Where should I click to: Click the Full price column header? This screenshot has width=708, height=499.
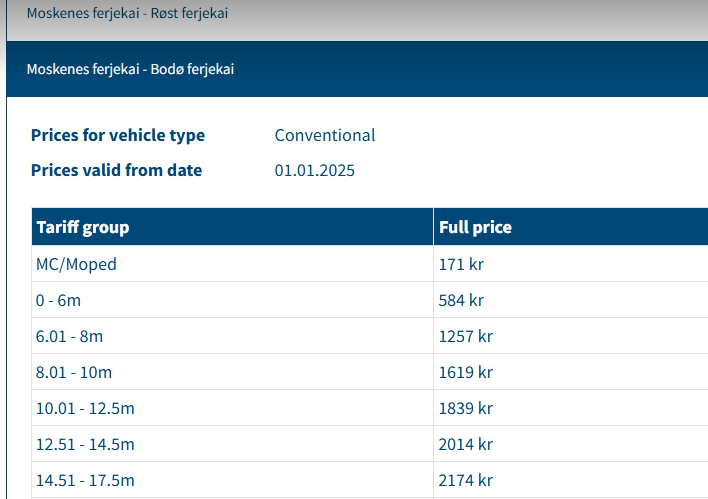[475, 227]
